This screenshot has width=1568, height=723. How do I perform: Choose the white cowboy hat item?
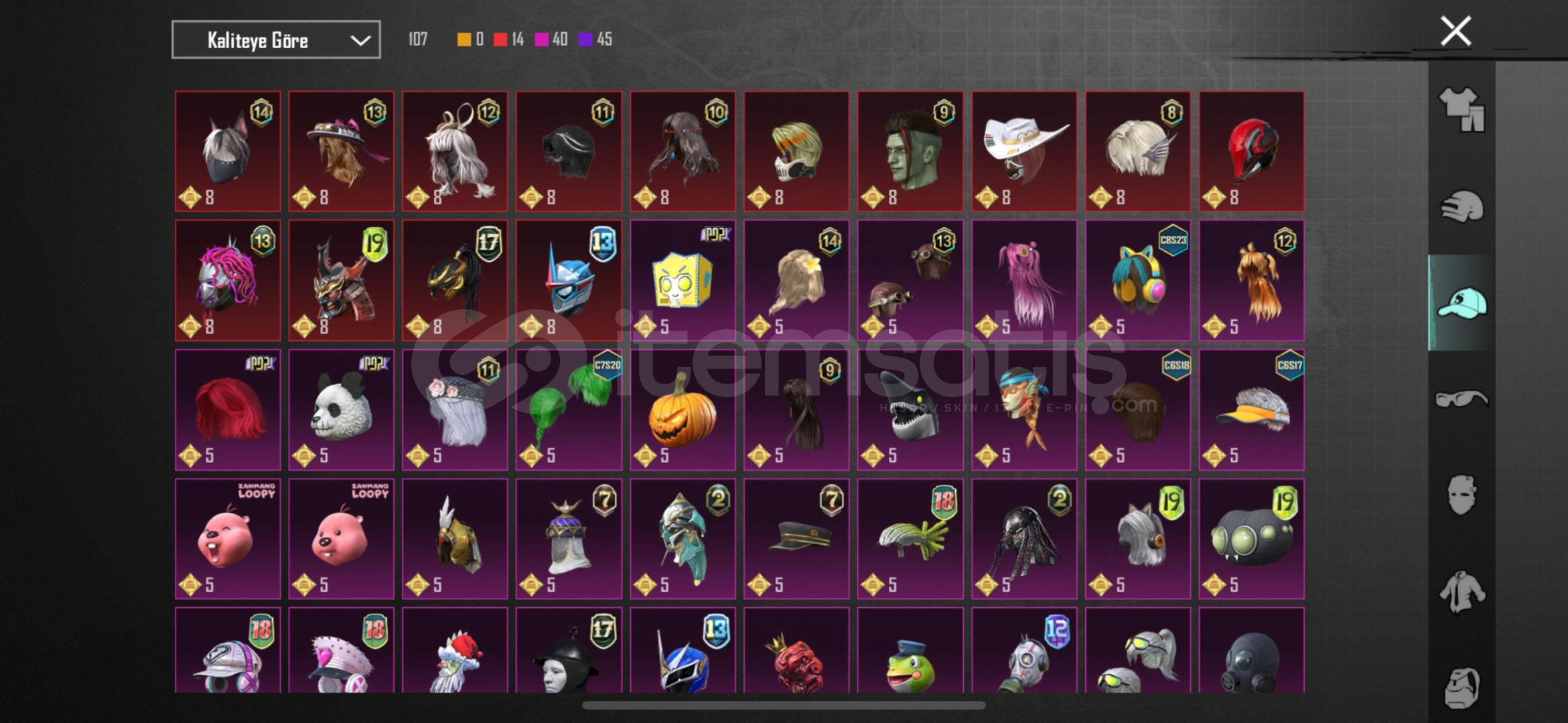point(1024,151)
